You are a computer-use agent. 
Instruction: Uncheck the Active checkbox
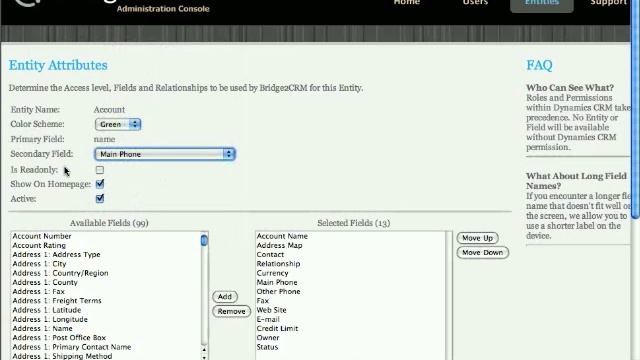tap(100, 199)
